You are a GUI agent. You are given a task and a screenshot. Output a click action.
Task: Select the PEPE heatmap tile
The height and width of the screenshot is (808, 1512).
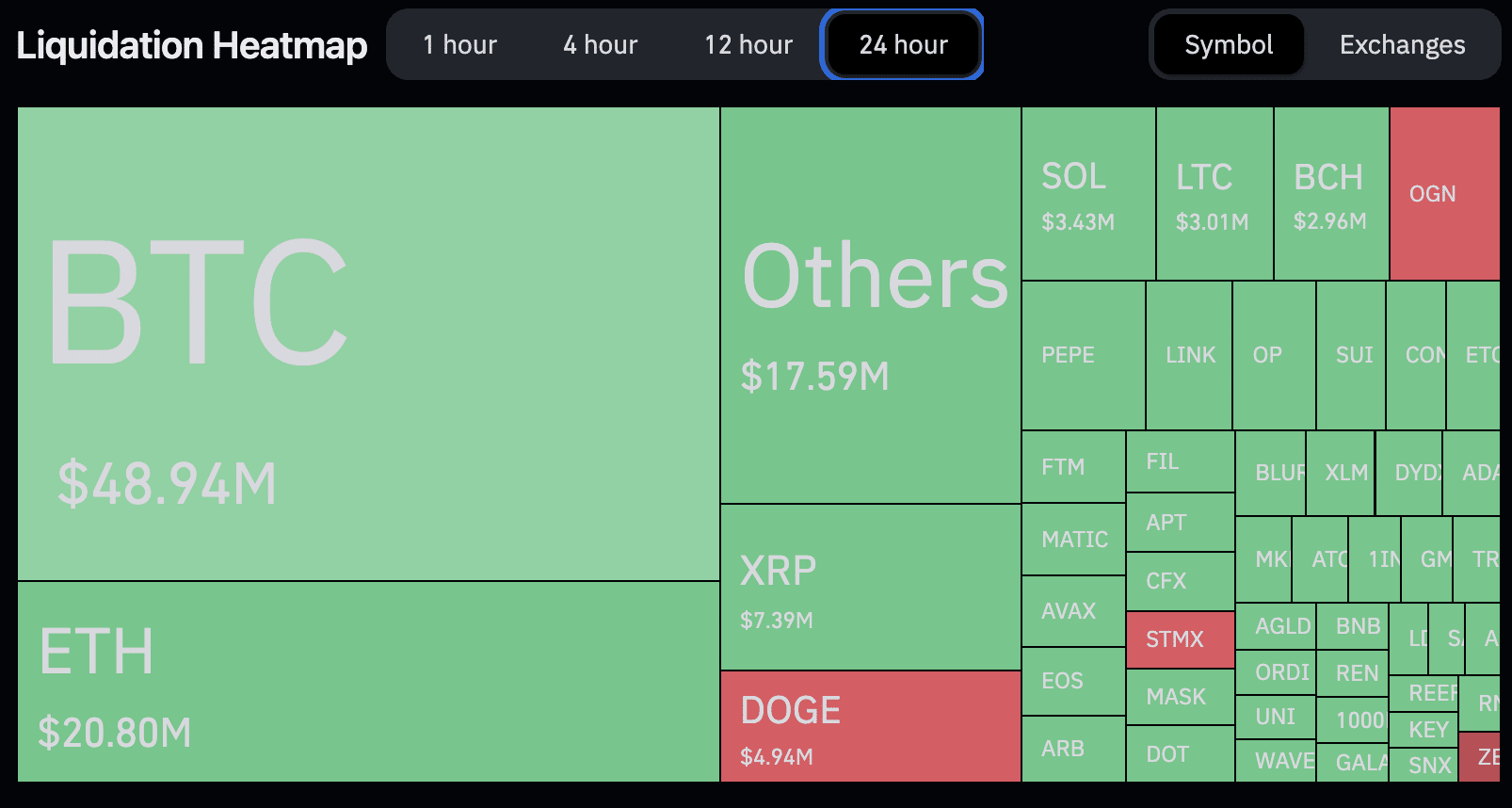coord(1084,355)
